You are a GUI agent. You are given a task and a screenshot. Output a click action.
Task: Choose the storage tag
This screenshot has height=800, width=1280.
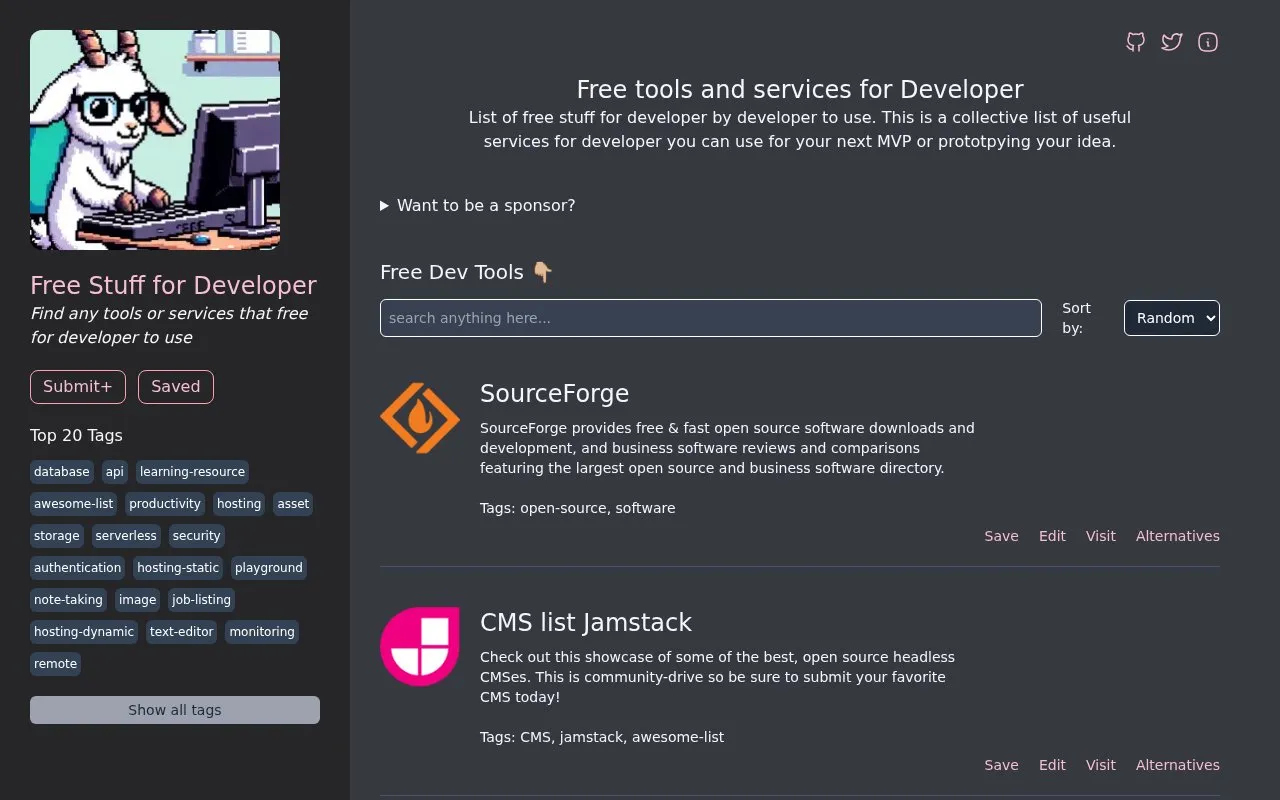coord(57,536)
